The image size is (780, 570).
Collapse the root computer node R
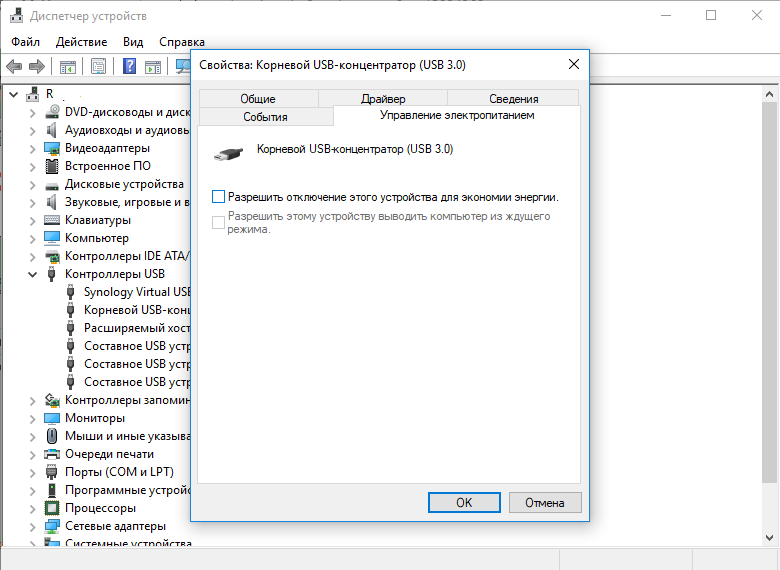click(x=13, y=94)
